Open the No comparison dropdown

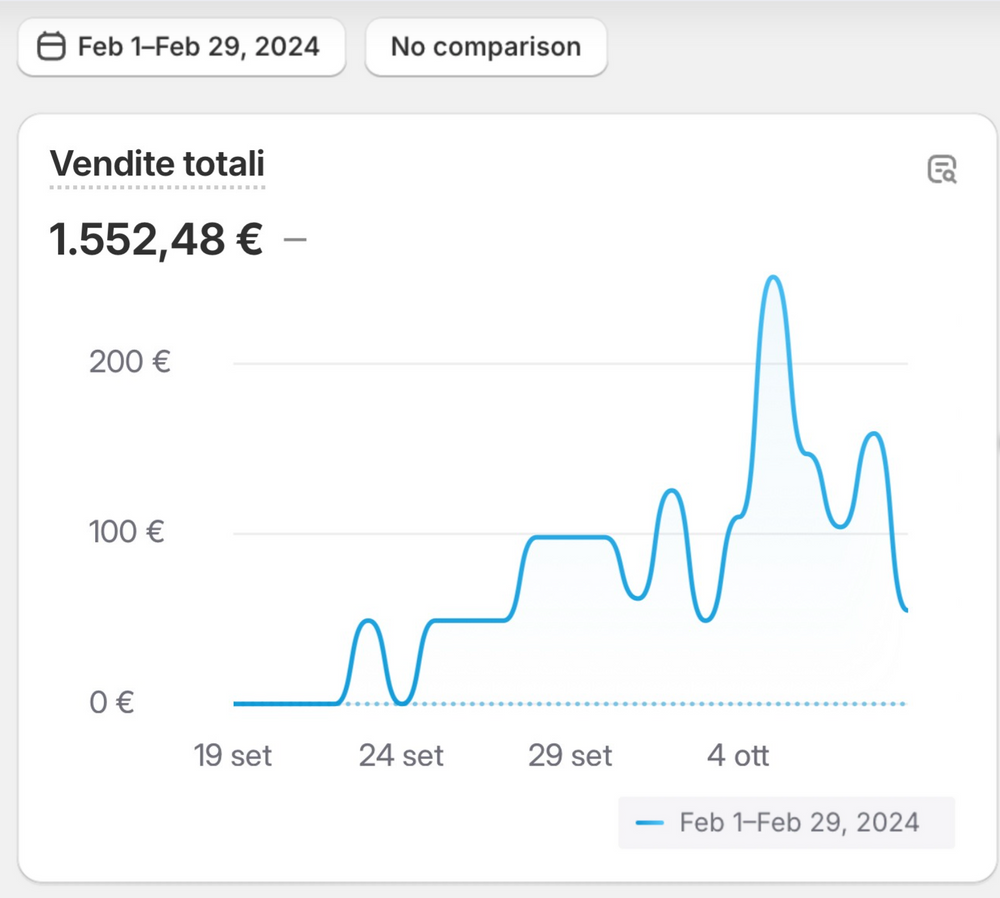485,47
